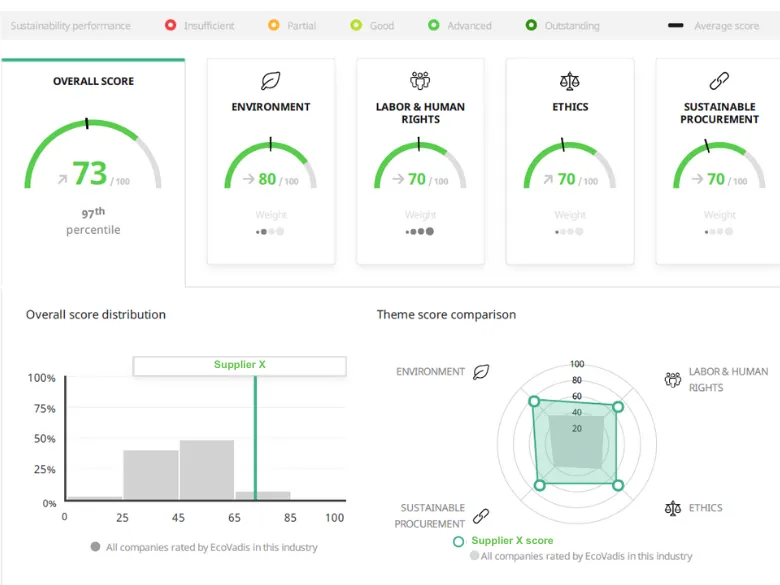
Task: Click the histogram bar between 25 and 45
Action: point(151,475)
